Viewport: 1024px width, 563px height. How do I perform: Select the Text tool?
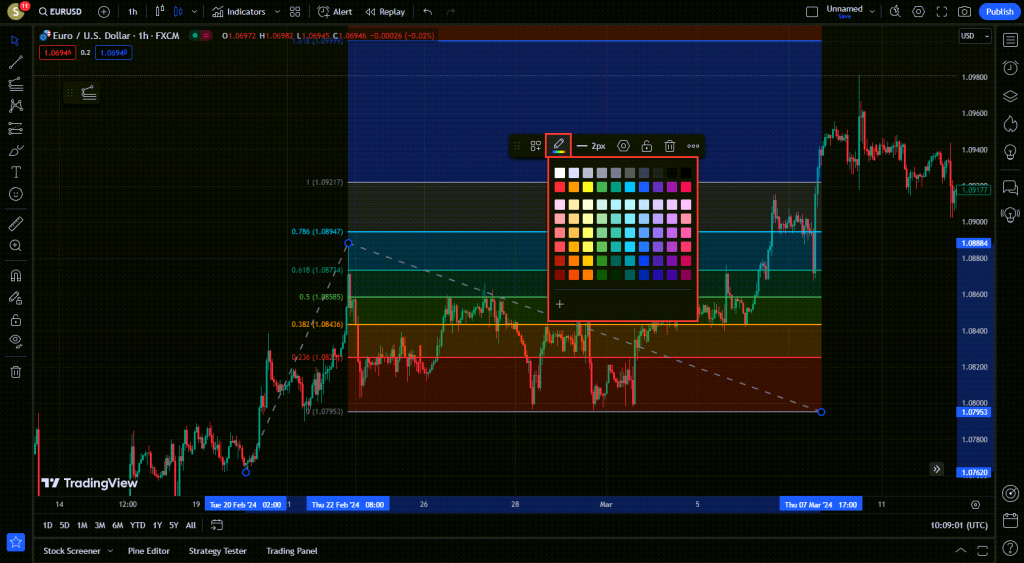(x=16, y=172)
